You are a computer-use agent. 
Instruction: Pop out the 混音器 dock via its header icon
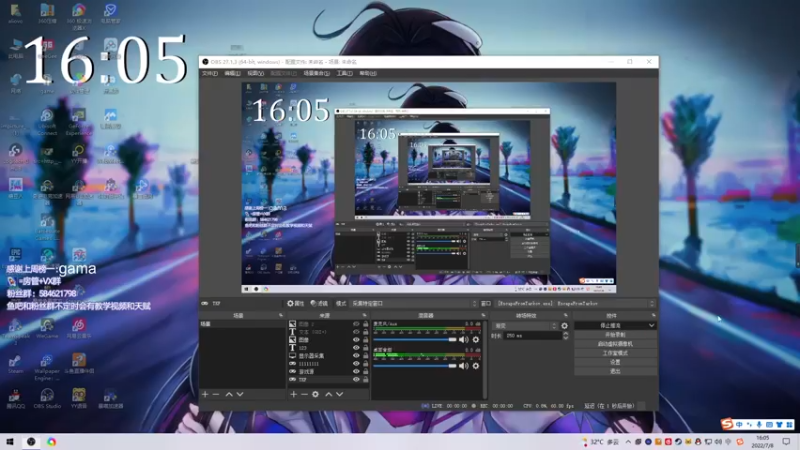(483, 316)
